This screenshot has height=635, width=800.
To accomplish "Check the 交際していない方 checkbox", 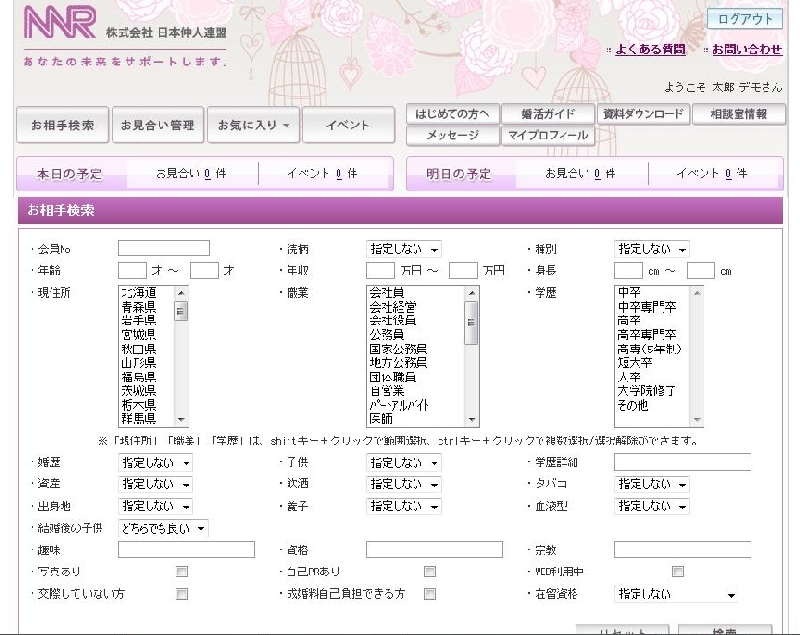I will (182, 594).
